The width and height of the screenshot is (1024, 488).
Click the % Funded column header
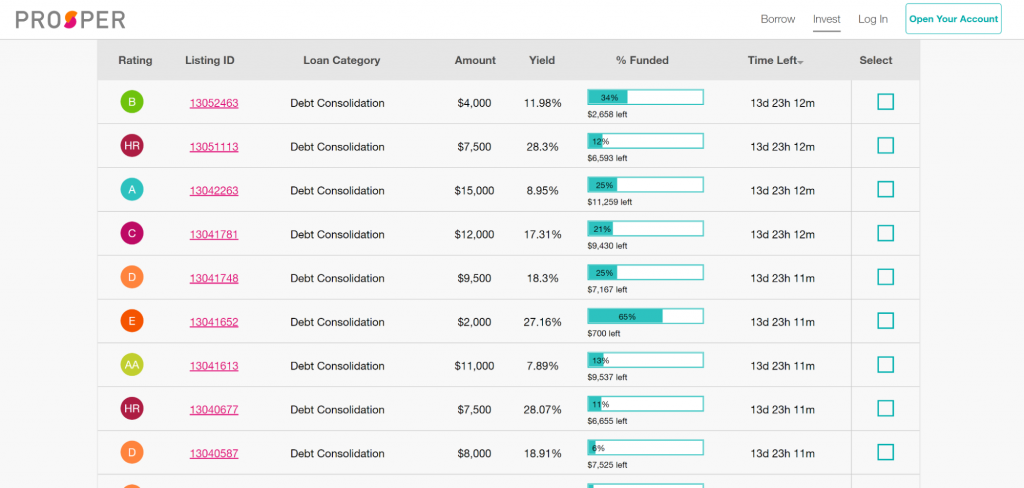643,60
